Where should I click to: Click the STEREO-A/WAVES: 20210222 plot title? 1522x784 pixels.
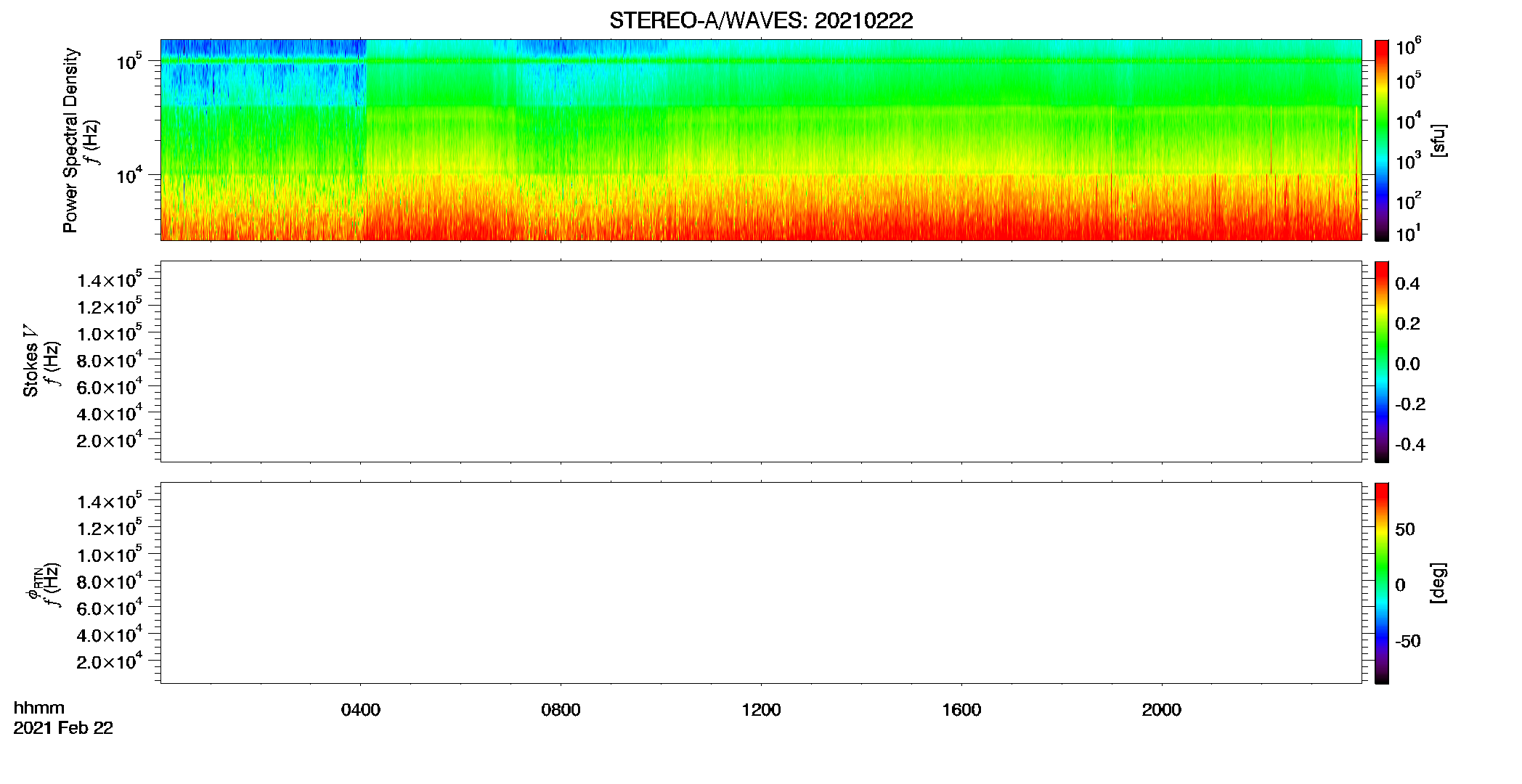point(761,20)
